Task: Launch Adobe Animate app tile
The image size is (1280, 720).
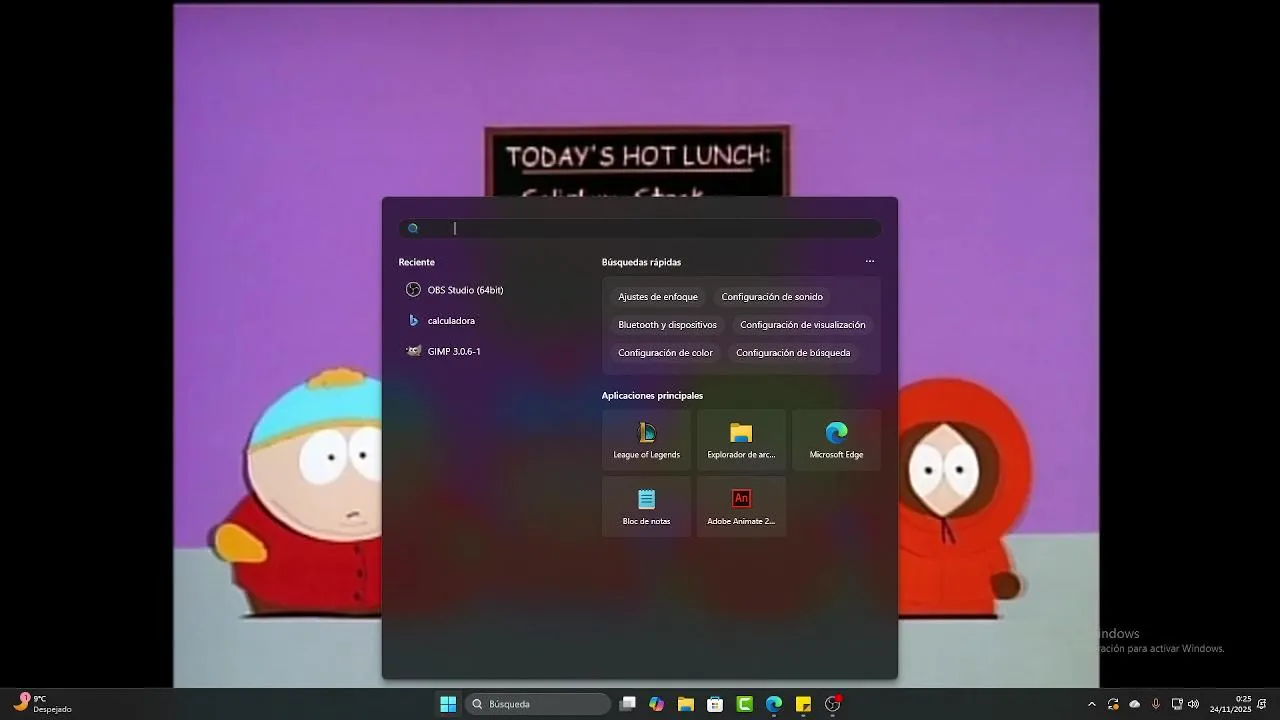Action: point(741,506)
